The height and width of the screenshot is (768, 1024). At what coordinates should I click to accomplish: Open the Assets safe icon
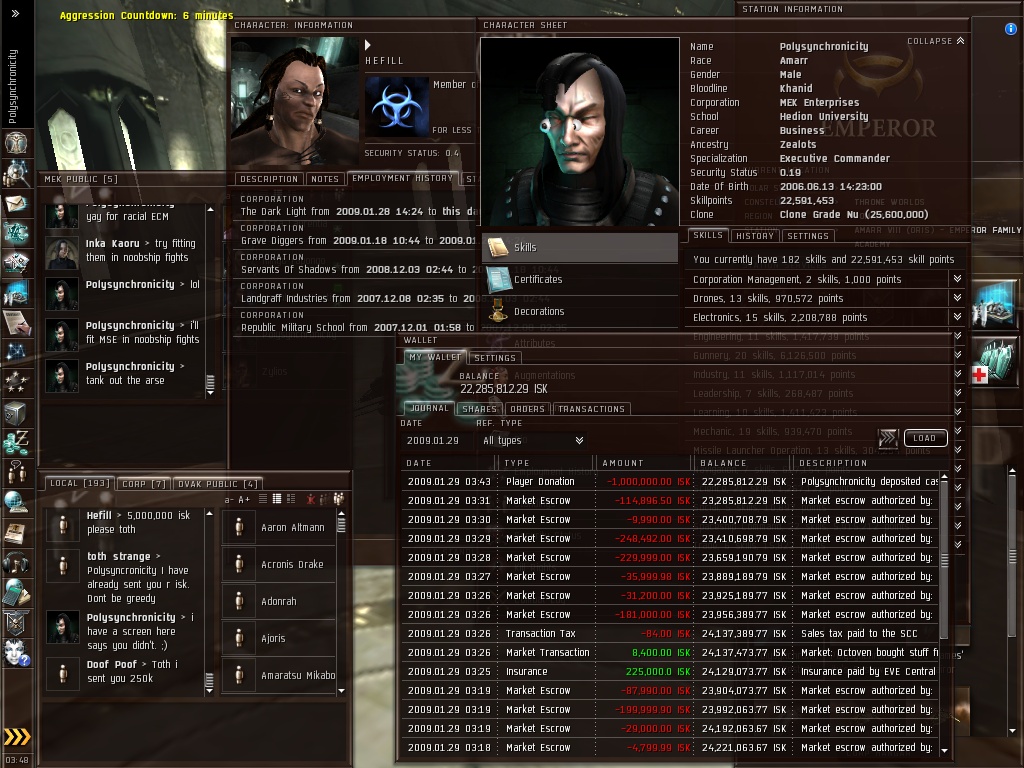pyautogui.click(x=16, y=413)
